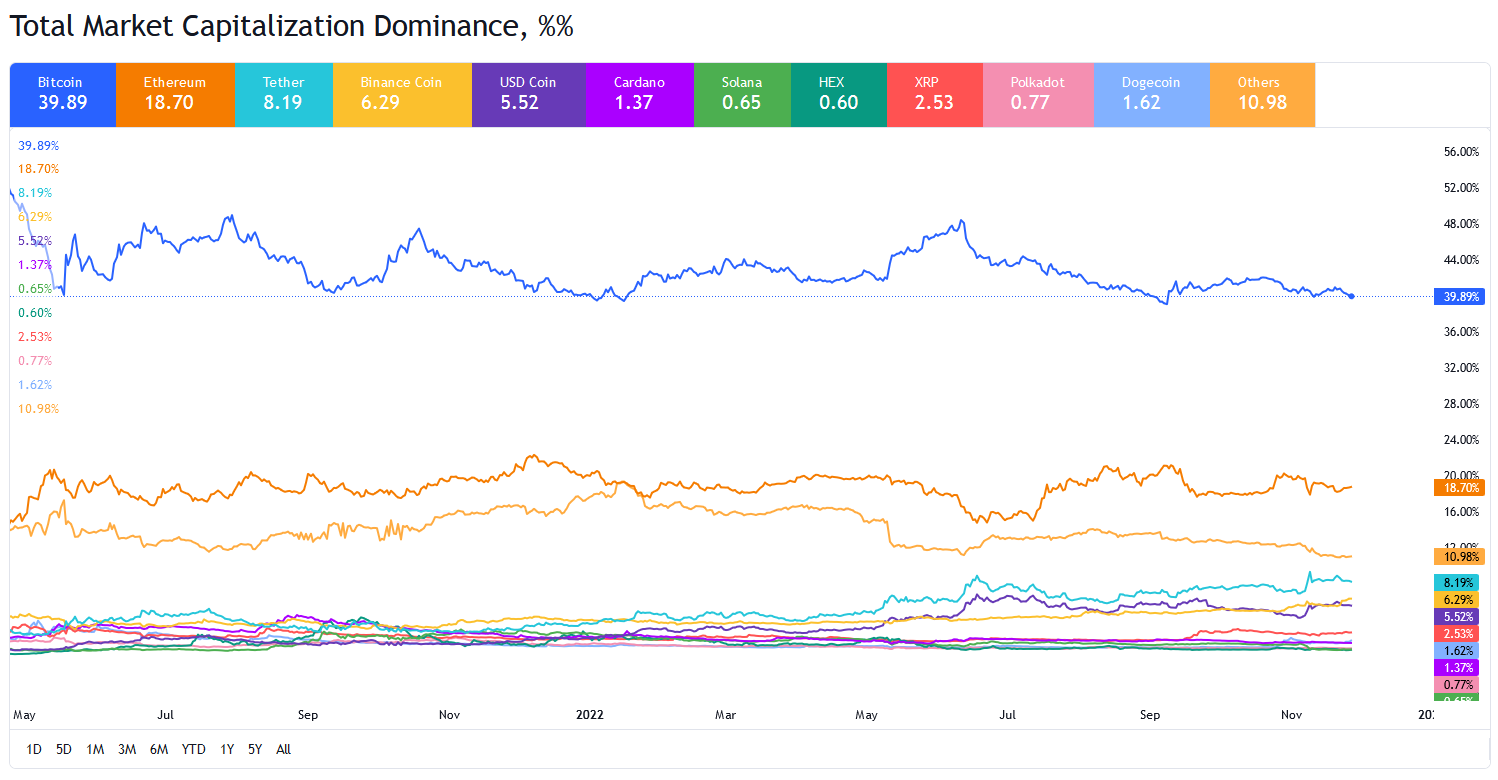
Task: Choose the YTD time range
Action: 194,749
